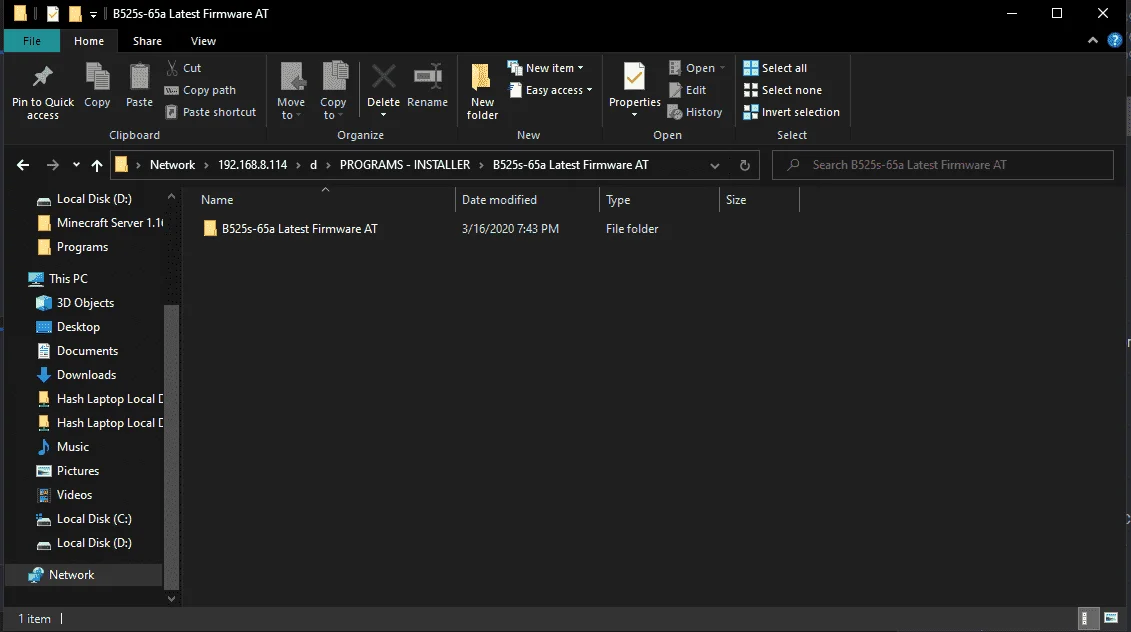This screenshot has width=1131, height=632.
Task: Switch to the View tab
Action: click(203, 41)
